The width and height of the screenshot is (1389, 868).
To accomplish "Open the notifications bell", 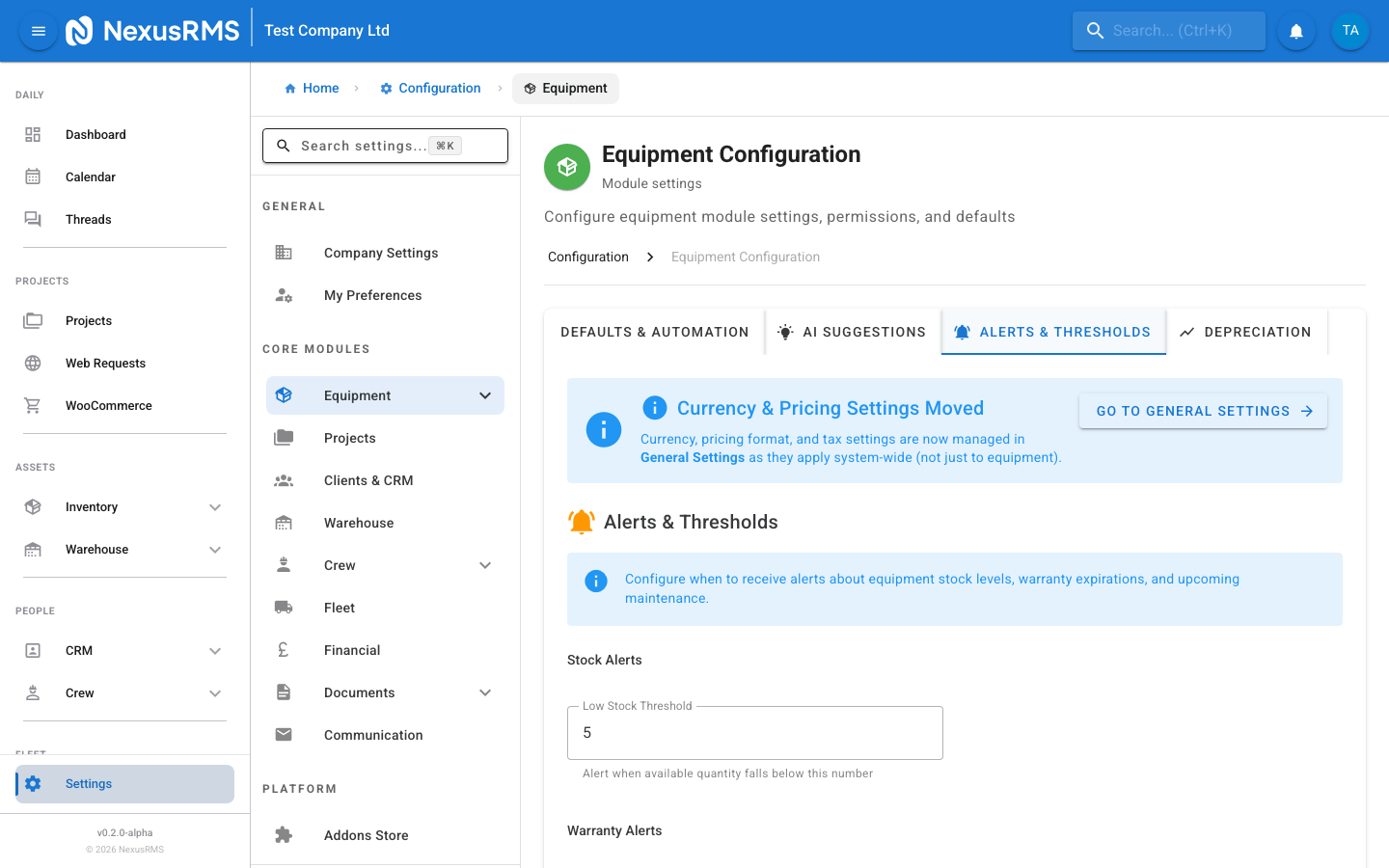I will click(1295, 30).
